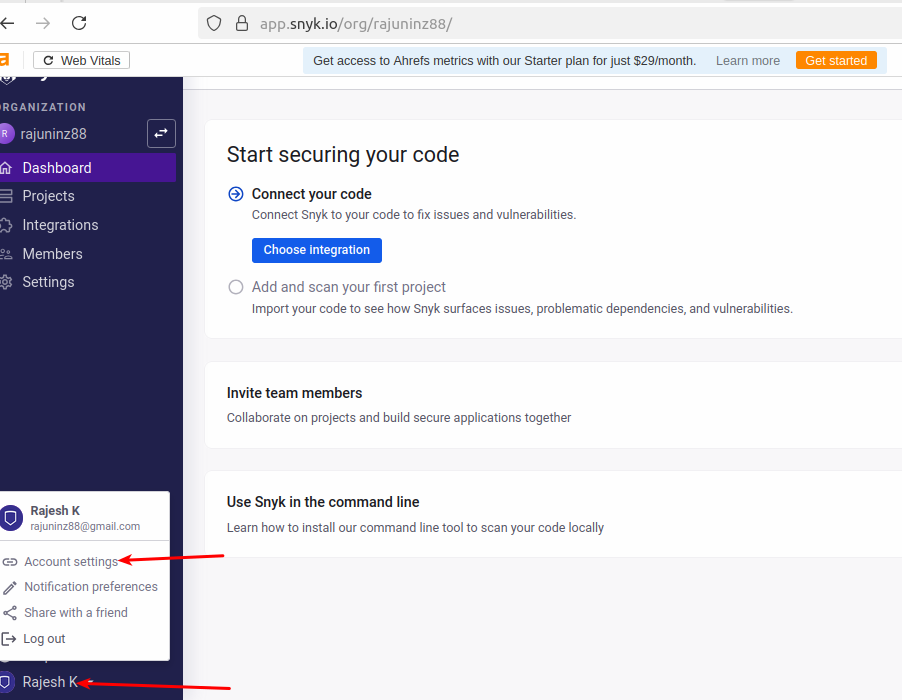Click Rajesh K avatar in popup
902x700 pixels.
point(10,518)
